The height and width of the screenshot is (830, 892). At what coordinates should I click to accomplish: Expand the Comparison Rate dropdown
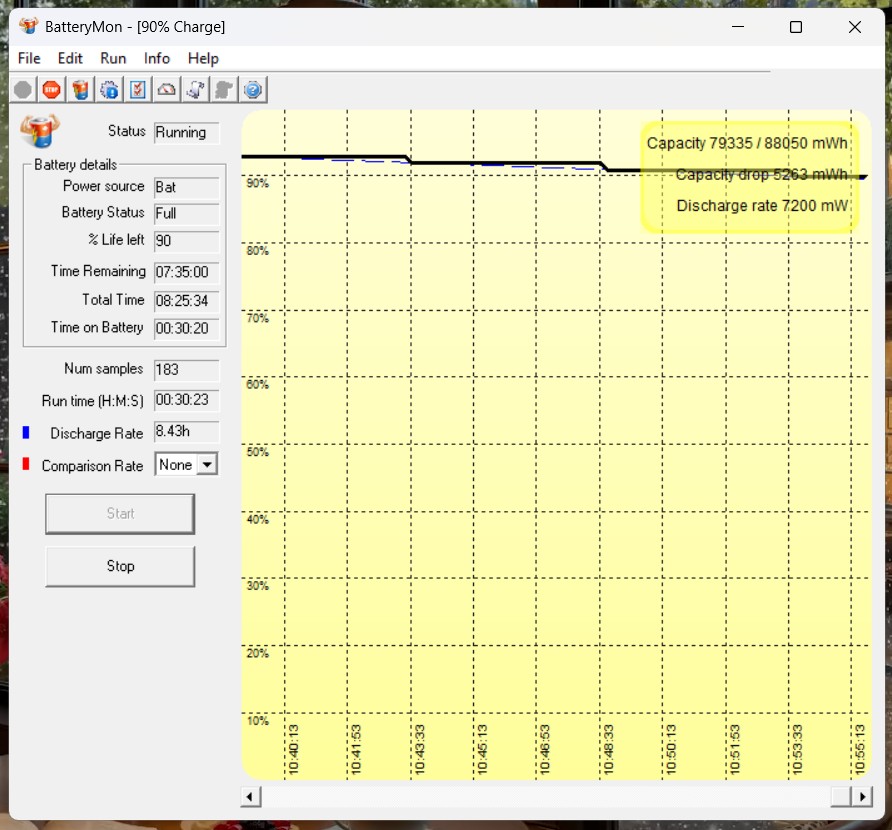click(208, 465)
